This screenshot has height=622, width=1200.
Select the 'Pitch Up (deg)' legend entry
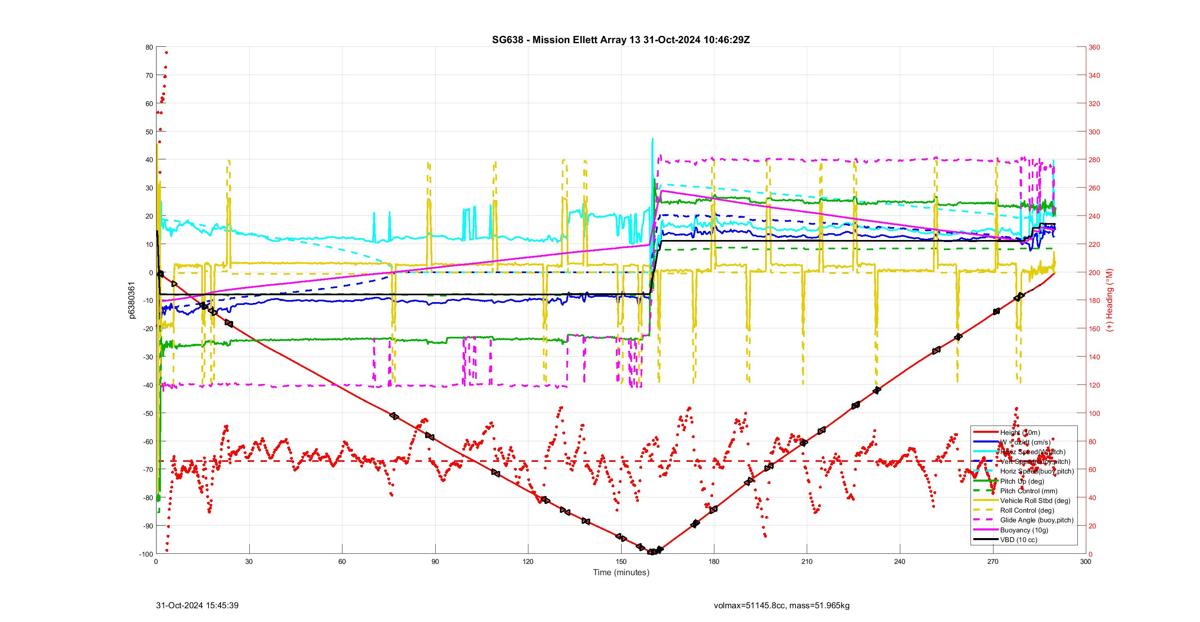1022,481
